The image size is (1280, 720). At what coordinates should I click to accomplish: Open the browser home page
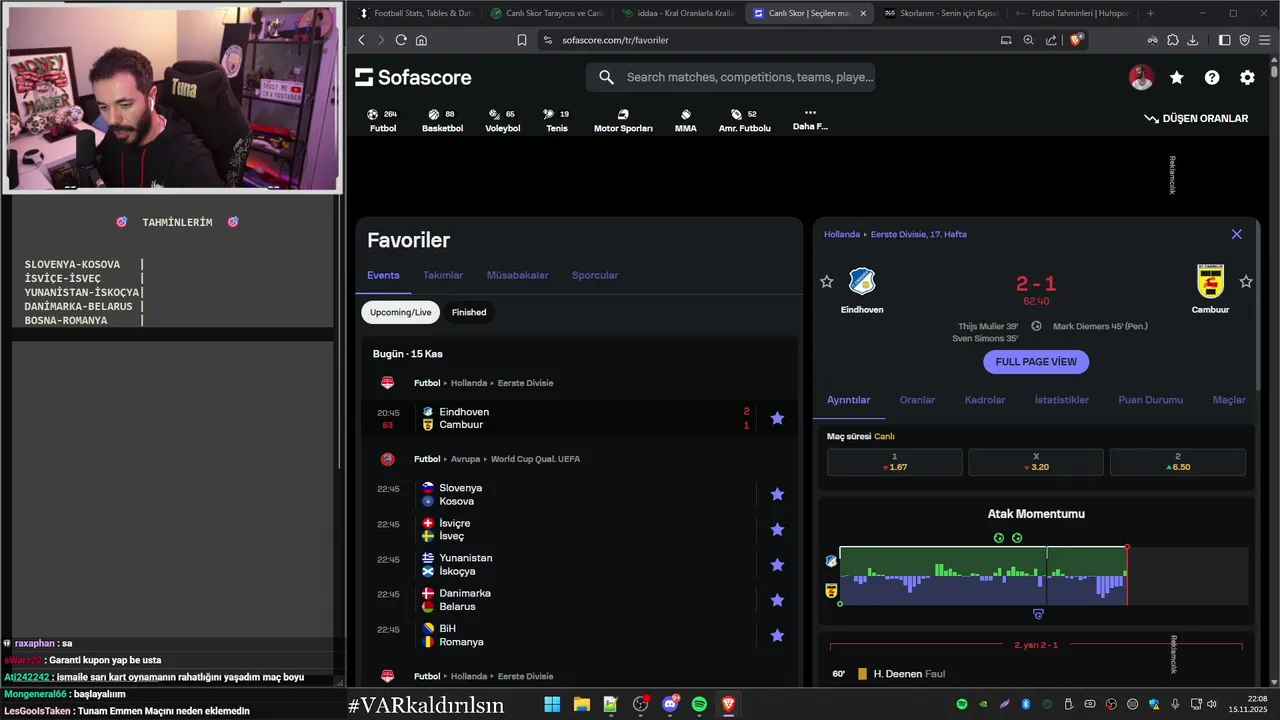point(421,40)
